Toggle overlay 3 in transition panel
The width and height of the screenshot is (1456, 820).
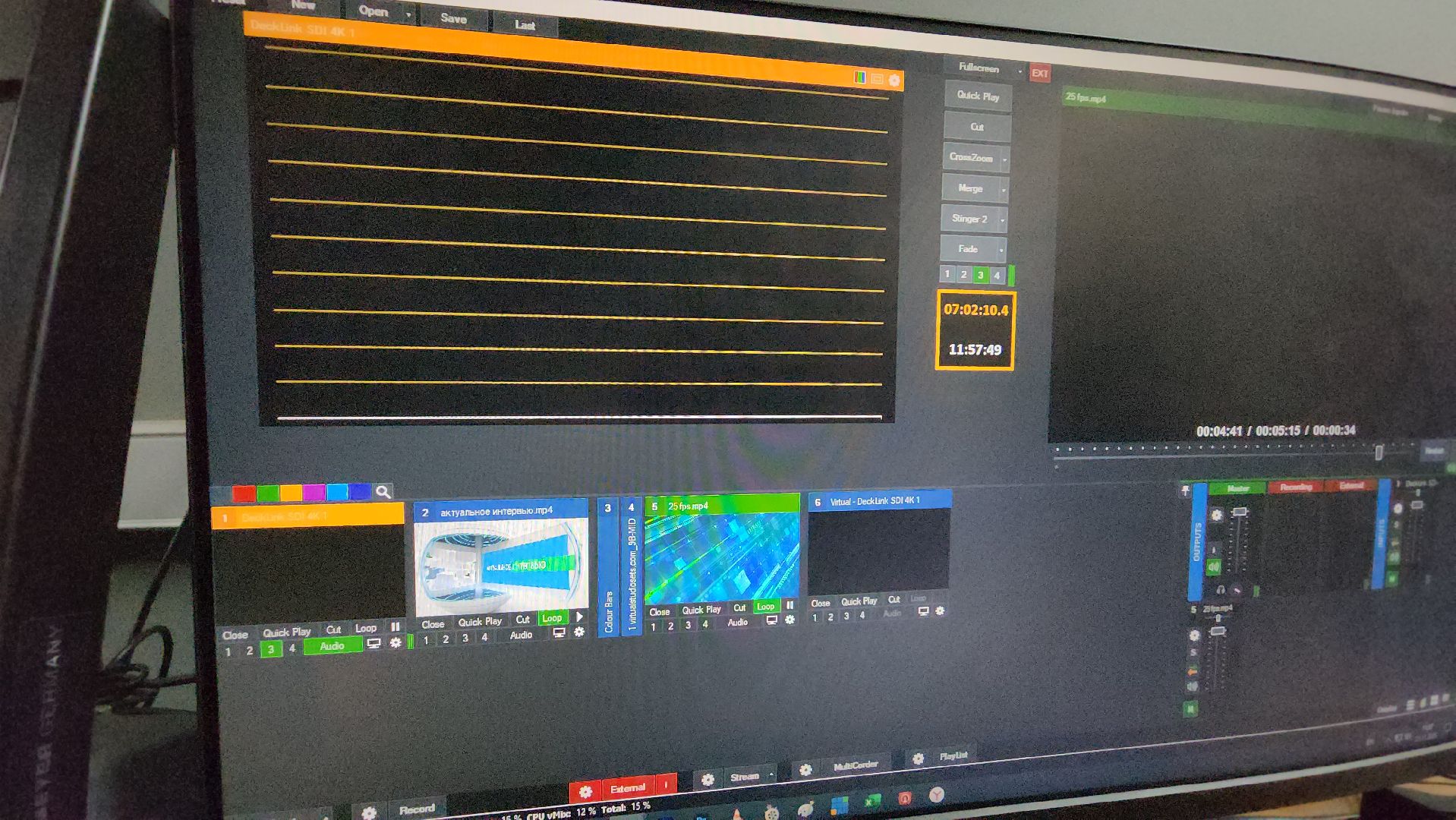click(x=980, y=275)
